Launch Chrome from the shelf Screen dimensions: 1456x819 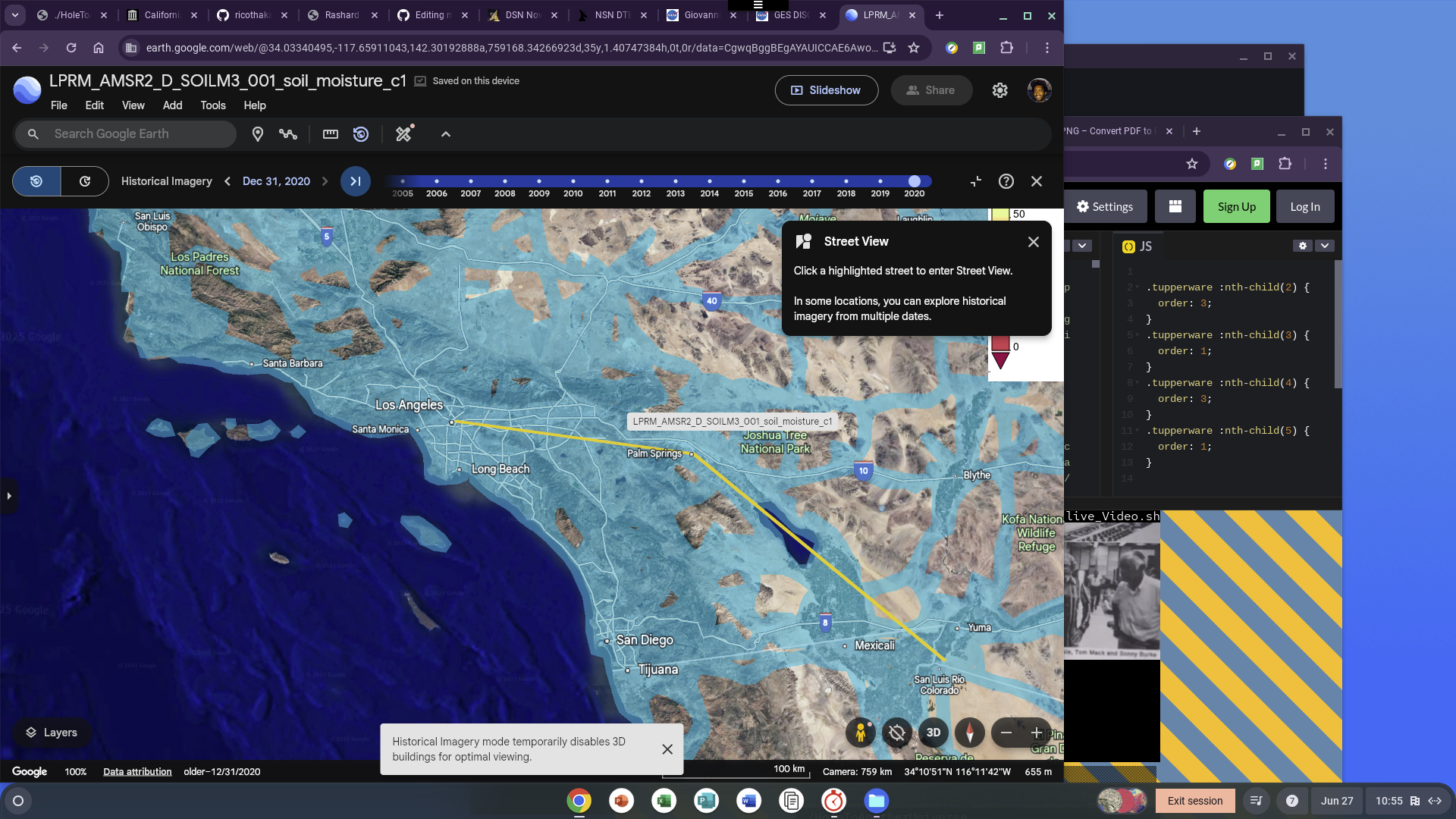pos(579,801)
